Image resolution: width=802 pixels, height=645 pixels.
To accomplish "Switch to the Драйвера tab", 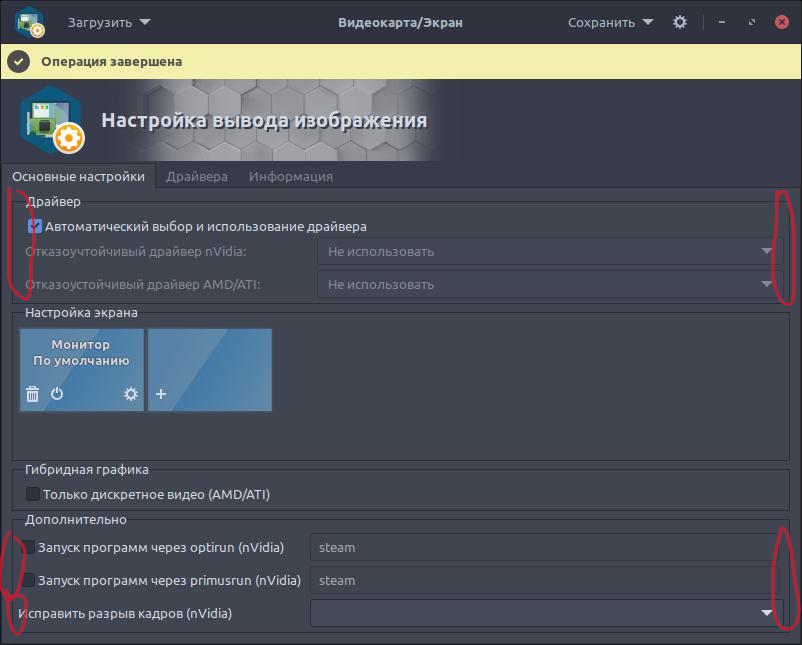I will 197,177.
